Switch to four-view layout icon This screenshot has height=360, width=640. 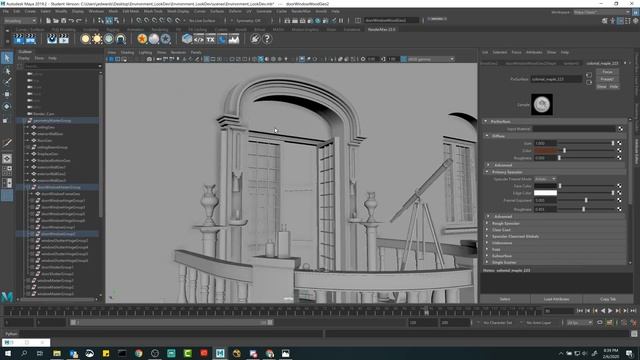point(7,171)
